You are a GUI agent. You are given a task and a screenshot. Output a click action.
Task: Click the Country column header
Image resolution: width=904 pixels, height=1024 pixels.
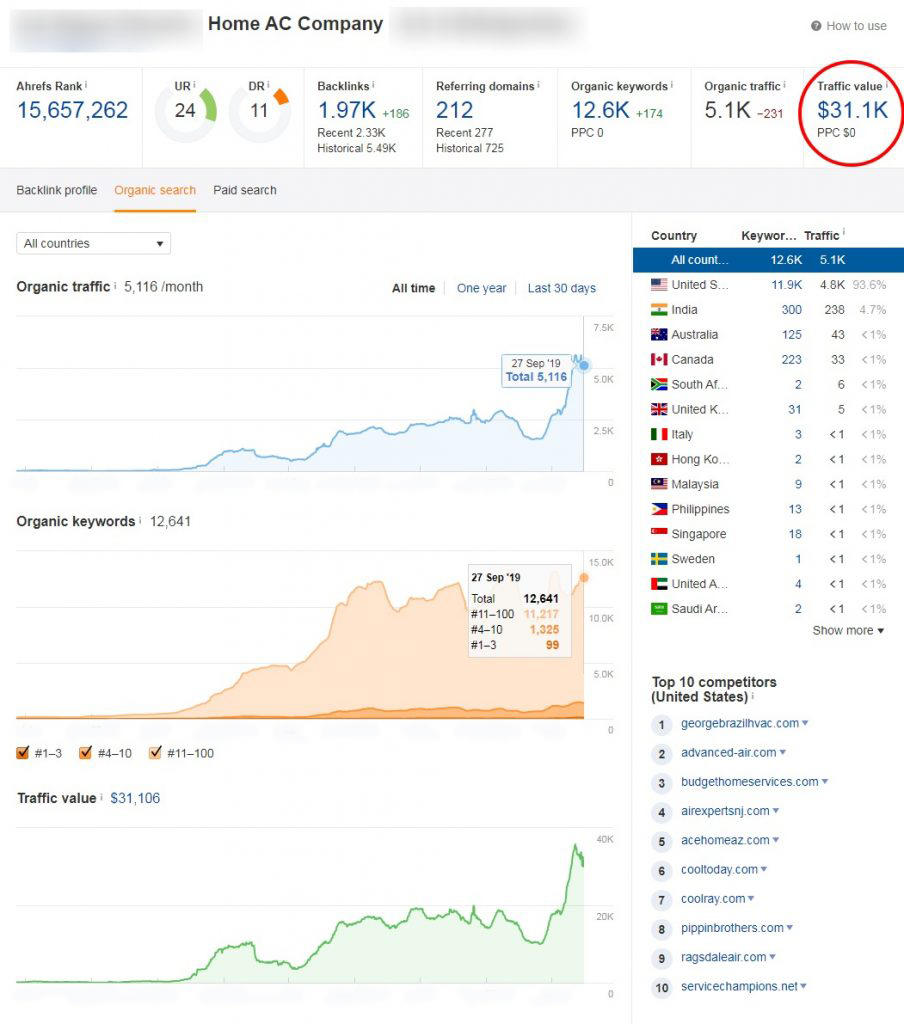click(674, 236)
